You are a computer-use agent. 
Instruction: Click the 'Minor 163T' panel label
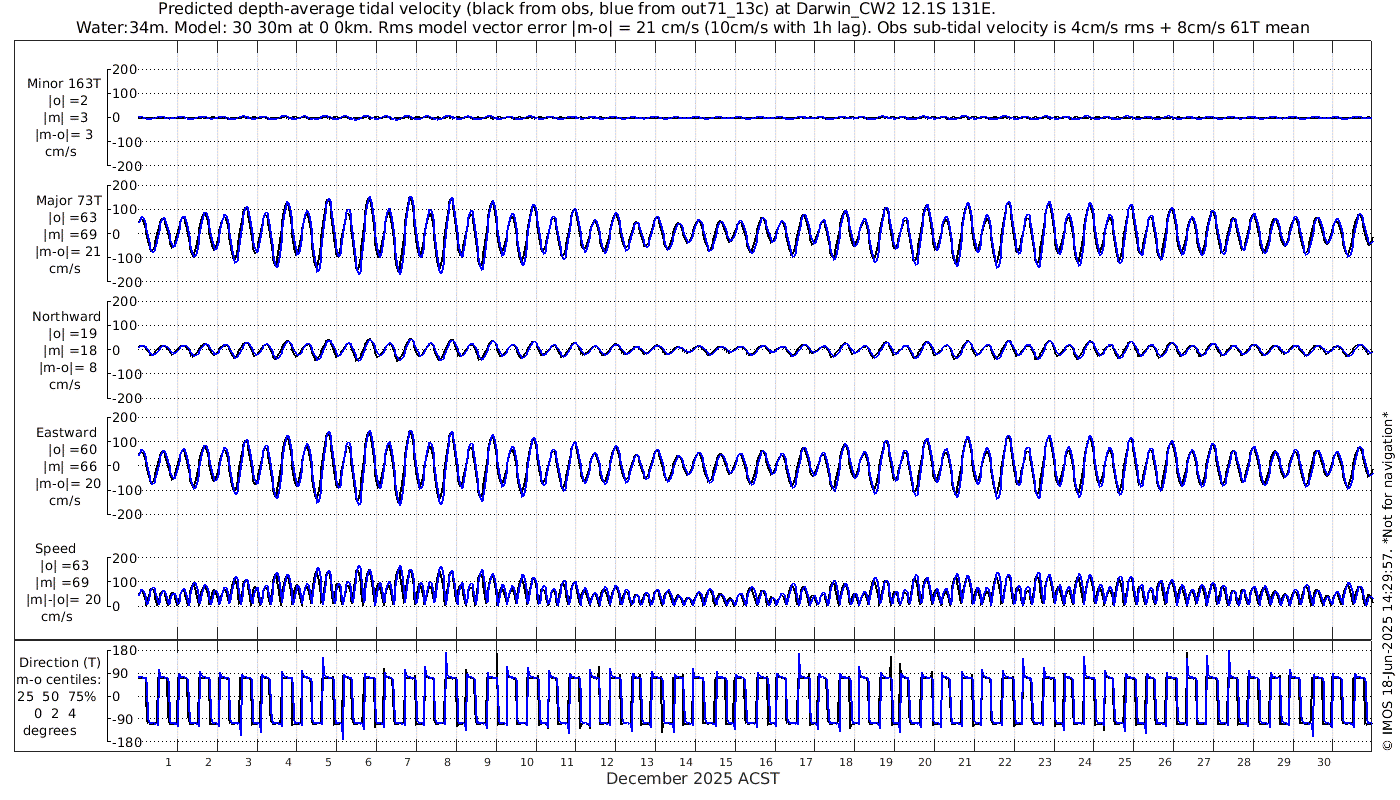pos(64,83)
